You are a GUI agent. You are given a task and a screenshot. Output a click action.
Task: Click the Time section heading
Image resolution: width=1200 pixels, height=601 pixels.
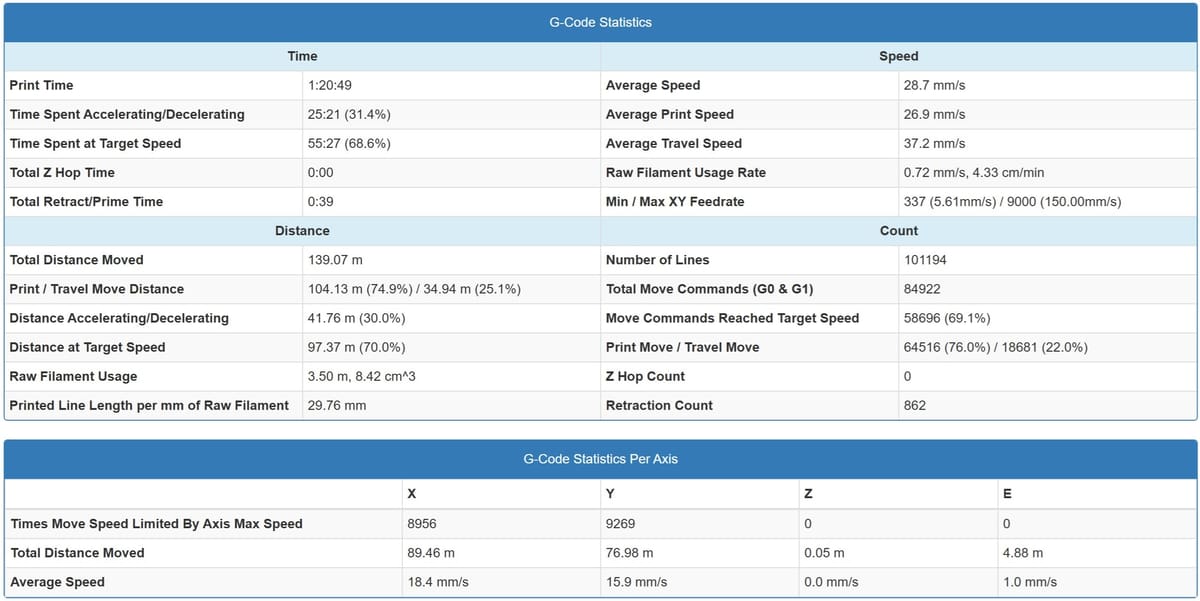coord(302,56)
